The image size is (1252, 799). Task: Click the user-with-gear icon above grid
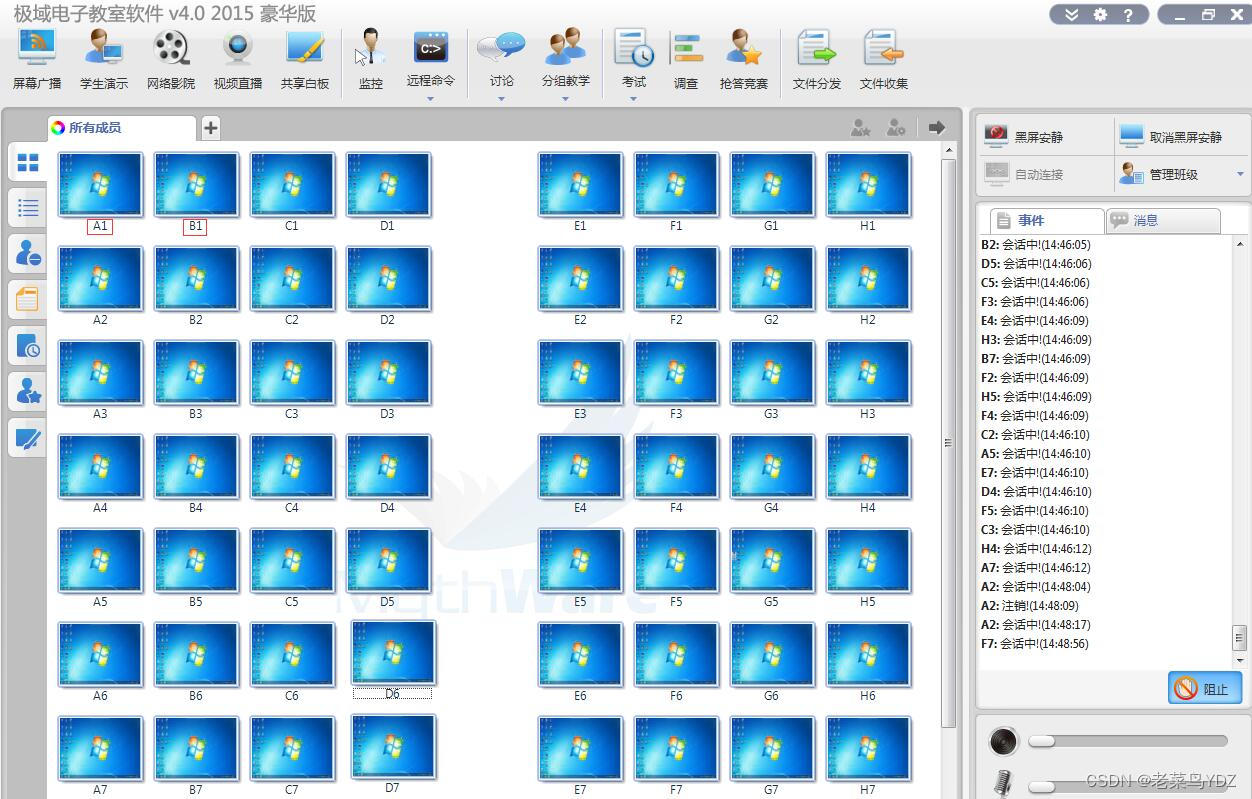coord(895,127)
